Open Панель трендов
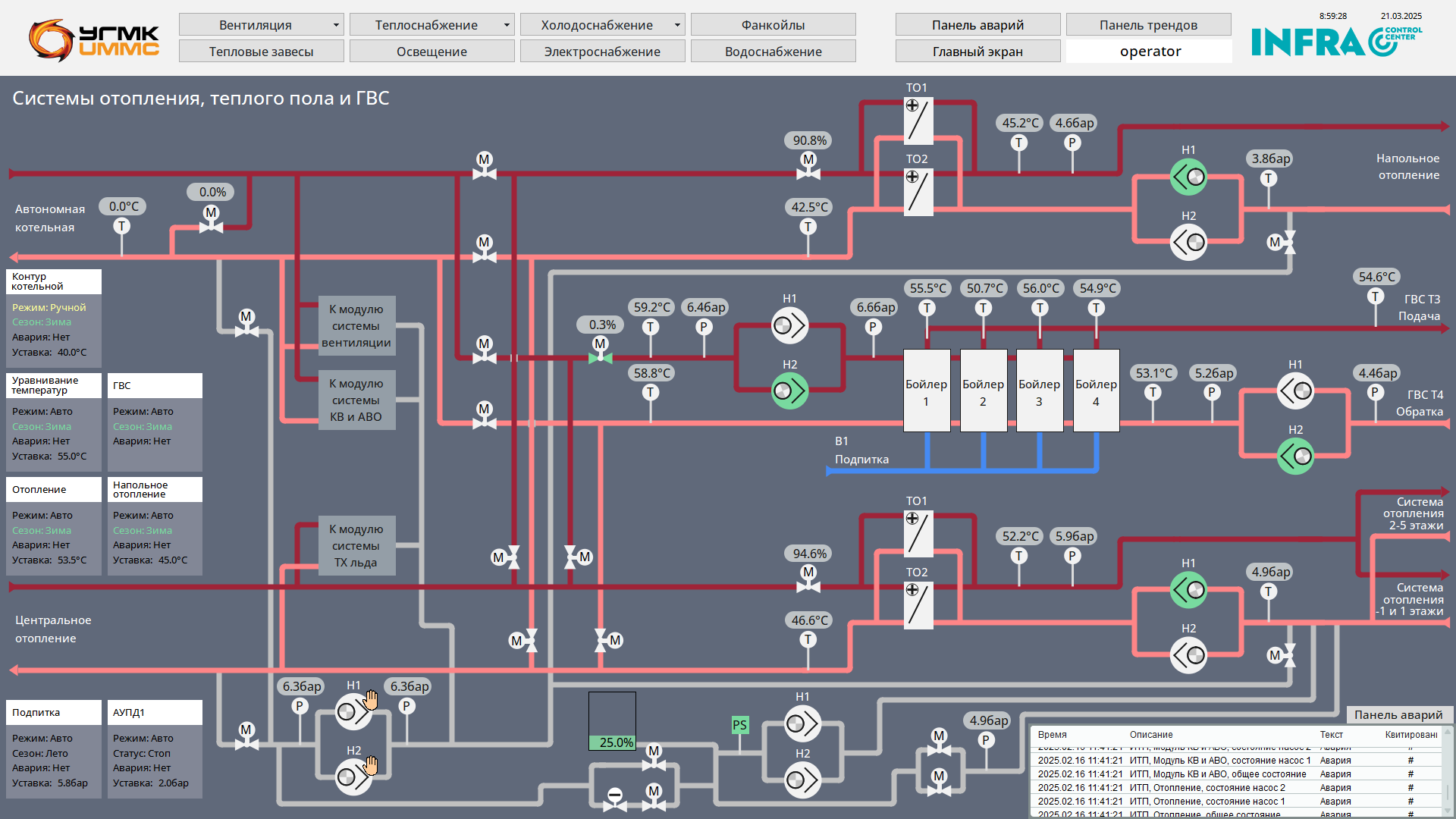The image size is (1456, 819). [x=1148, y=25]
